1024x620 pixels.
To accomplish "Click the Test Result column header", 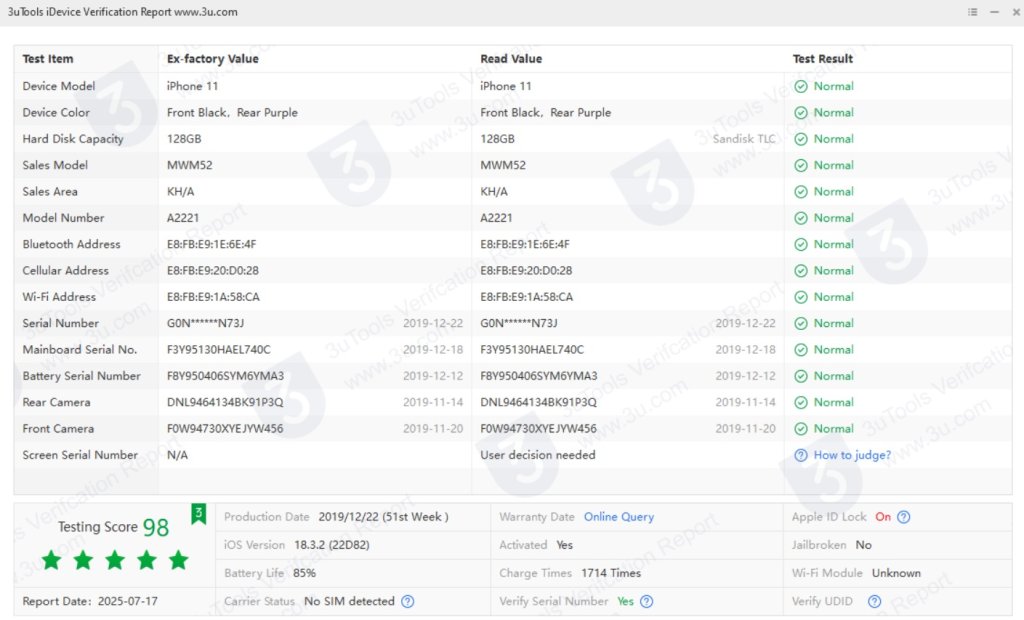I will pos(823,59).
